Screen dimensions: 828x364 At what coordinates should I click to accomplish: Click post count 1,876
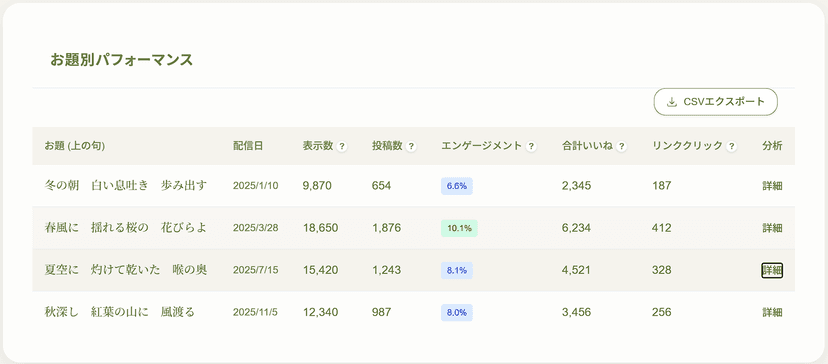(x=387, y=228)
